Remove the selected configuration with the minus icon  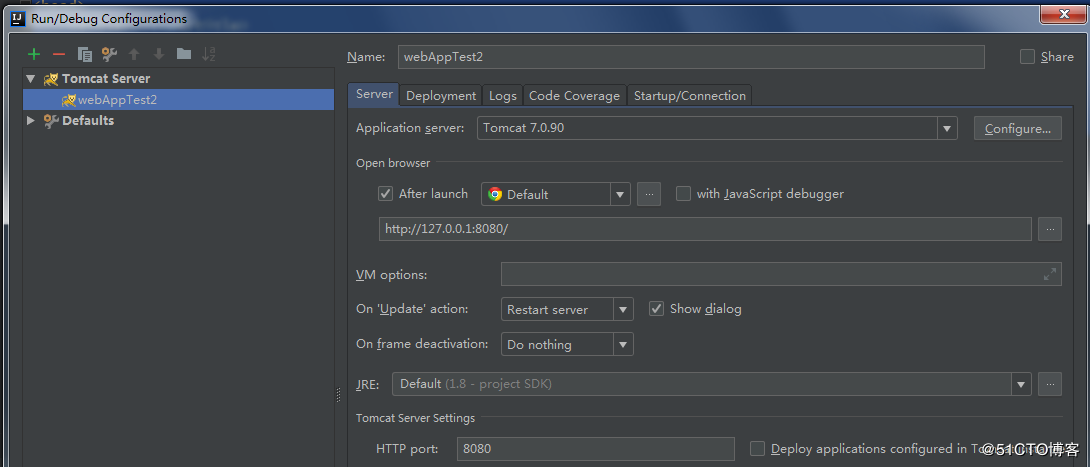(59, 54)
